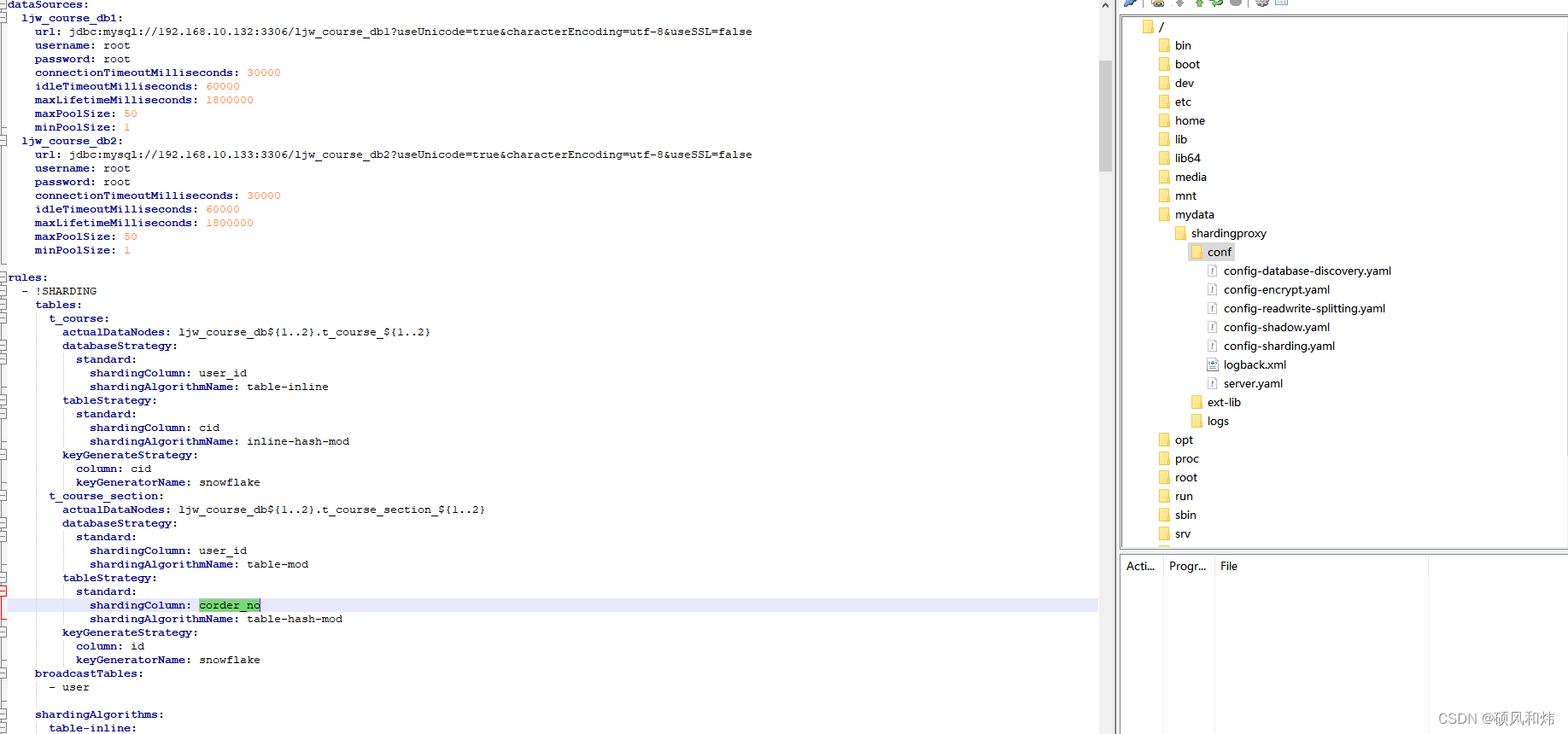Image resolution: width=1568 pixels, height=734 pixels.
Task: Collapse the t_course: fold marker
Action: pos(3,318)
